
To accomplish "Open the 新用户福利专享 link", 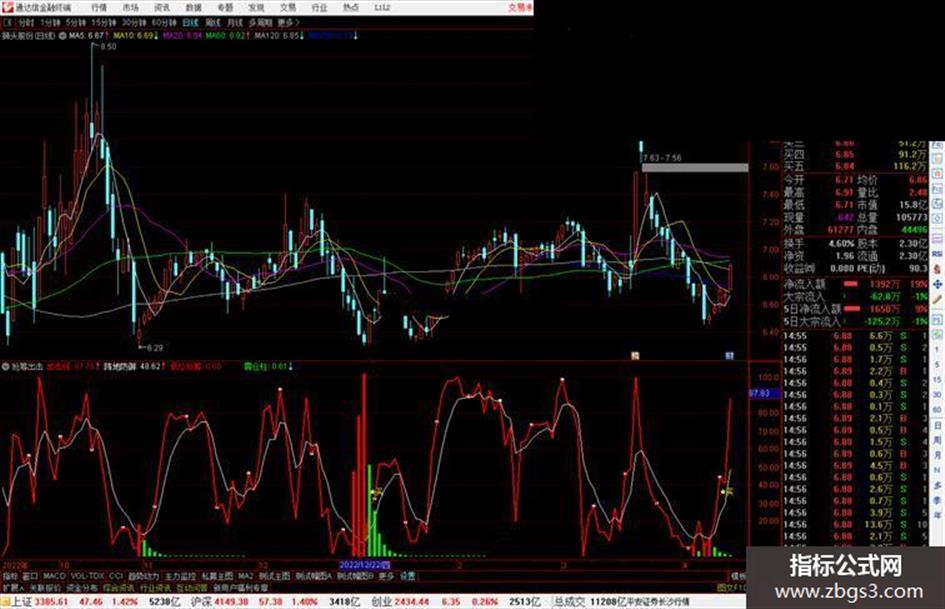I will 240,588.
